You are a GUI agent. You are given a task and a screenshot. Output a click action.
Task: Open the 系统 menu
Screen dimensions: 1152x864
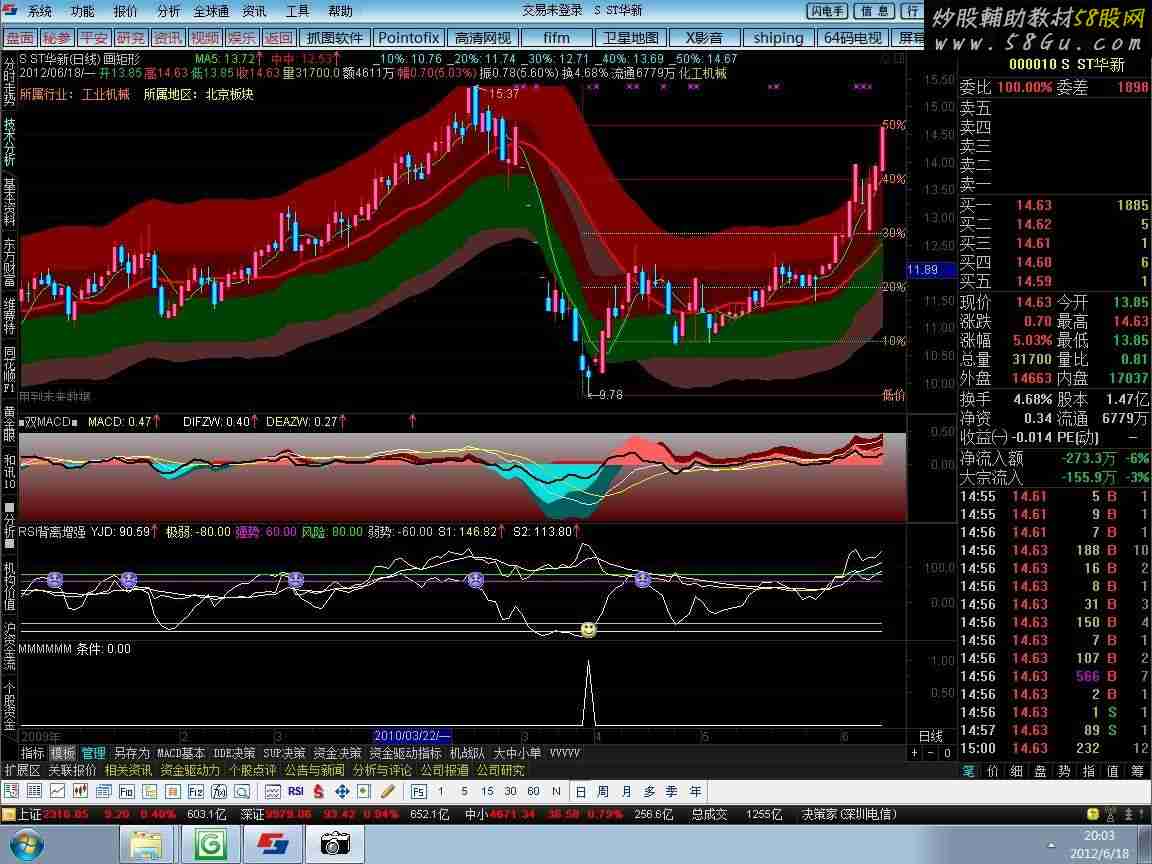[40, 11]
